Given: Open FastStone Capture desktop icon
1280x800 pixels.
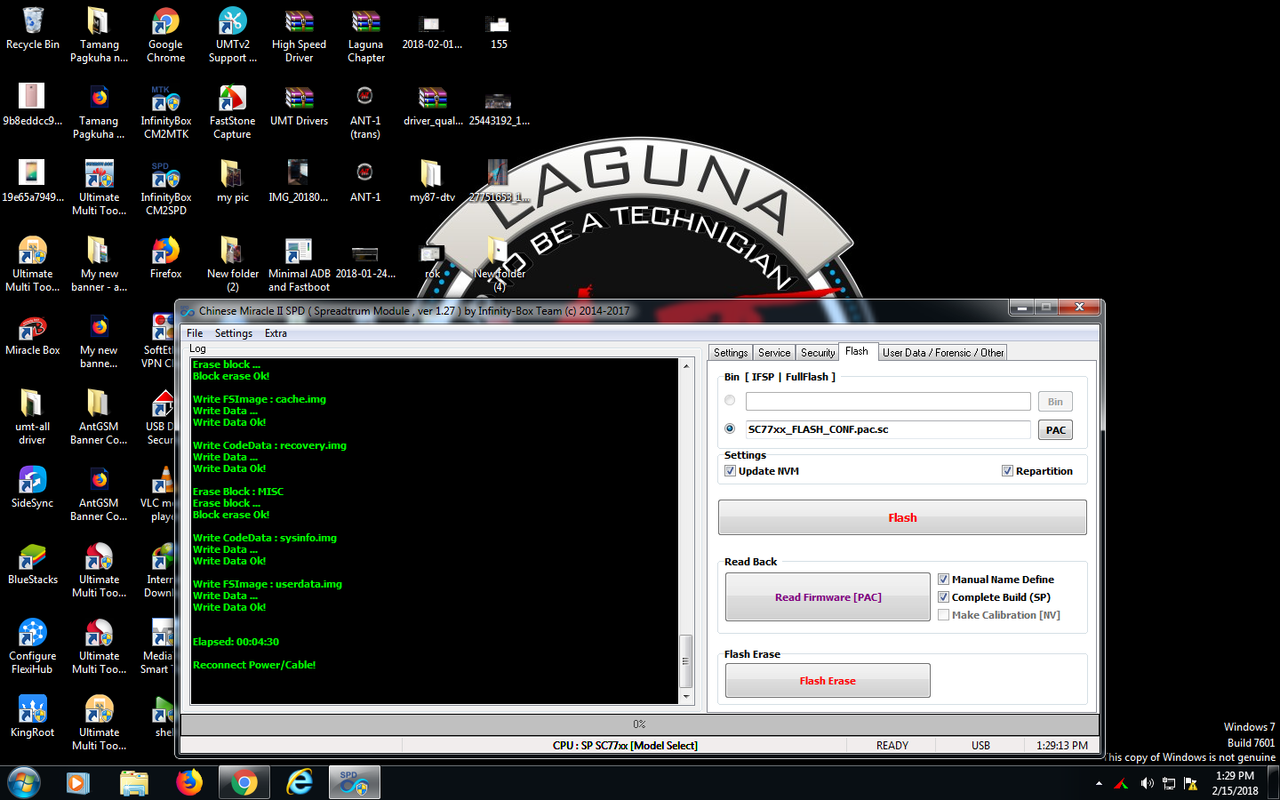Looking at the screenshot, I should 232,112.
